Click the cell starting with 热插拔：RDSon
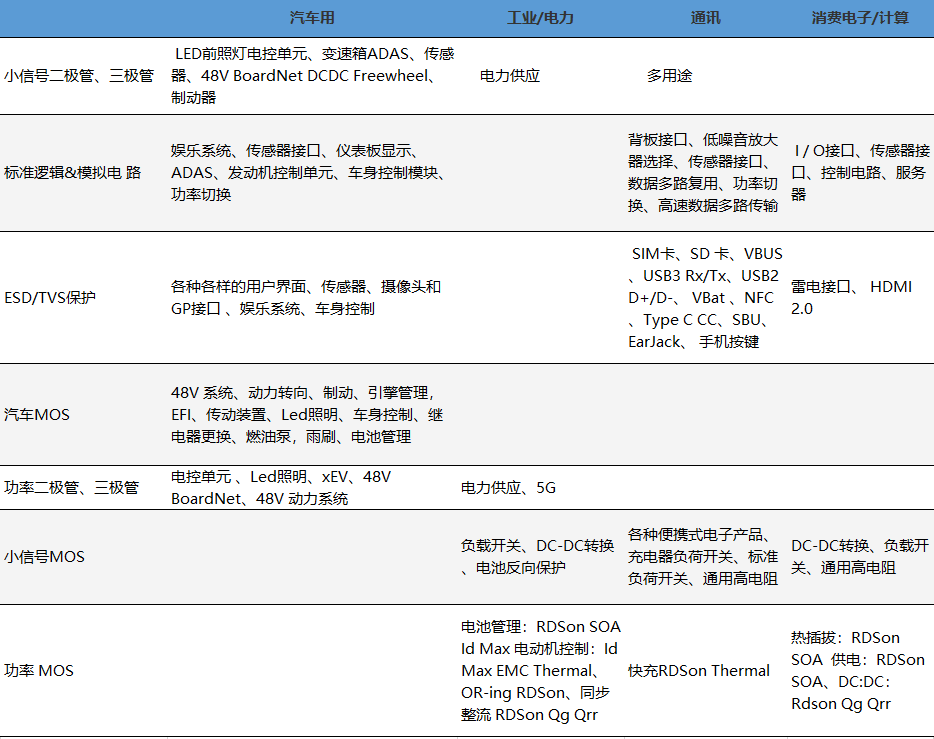 point(857,670)
